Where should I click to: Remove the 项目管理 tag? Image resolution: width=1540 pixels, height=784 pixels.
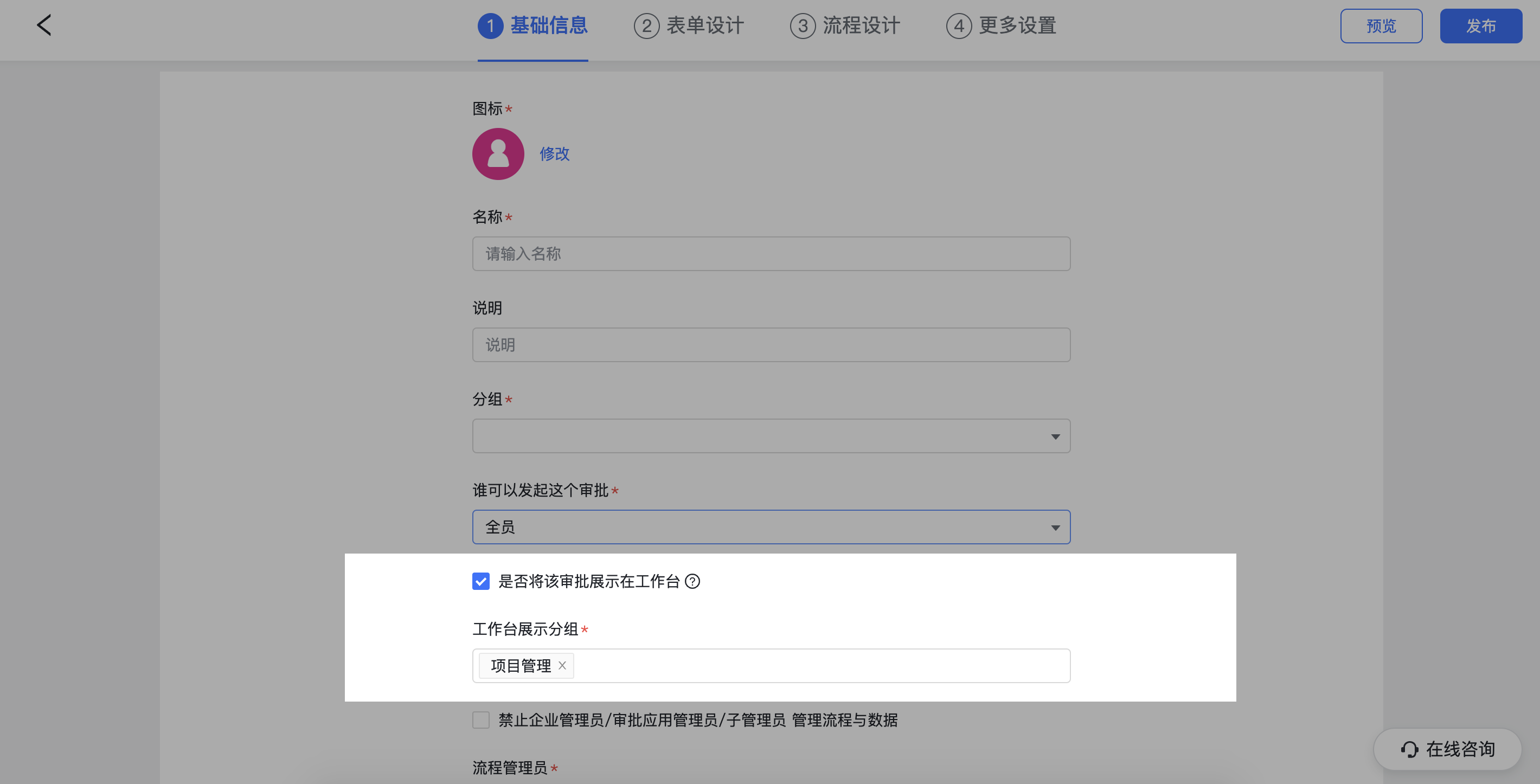pyautogui.click(x=562, y=666)
